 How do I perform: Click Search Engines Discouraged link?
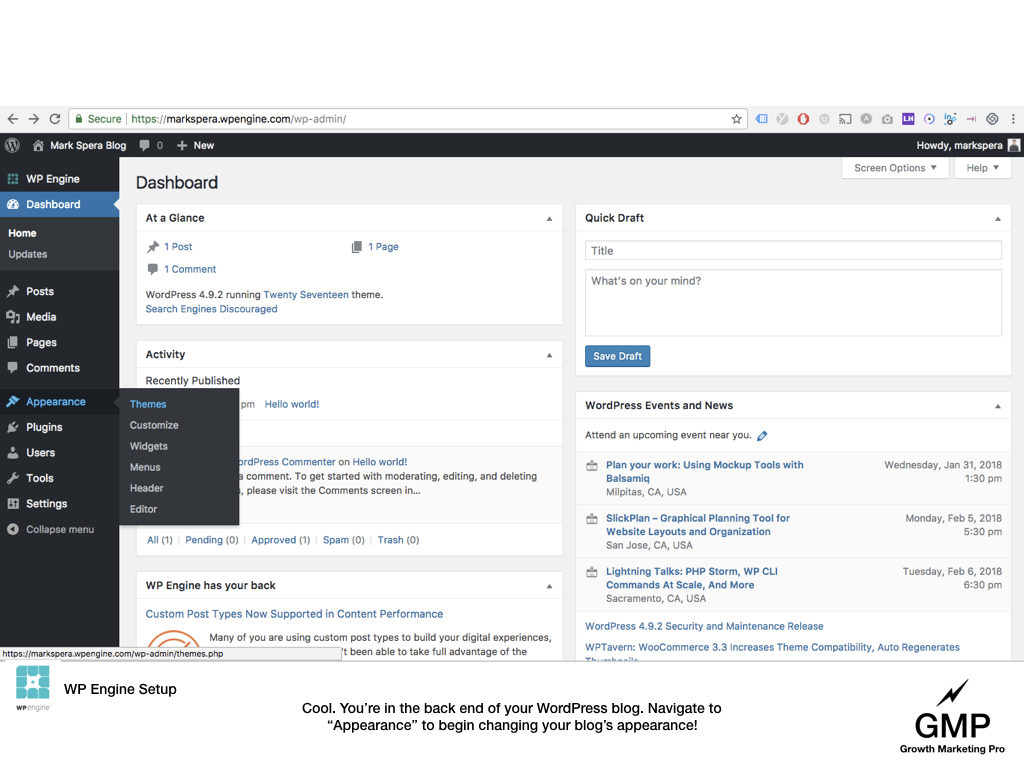click(212, 309)
